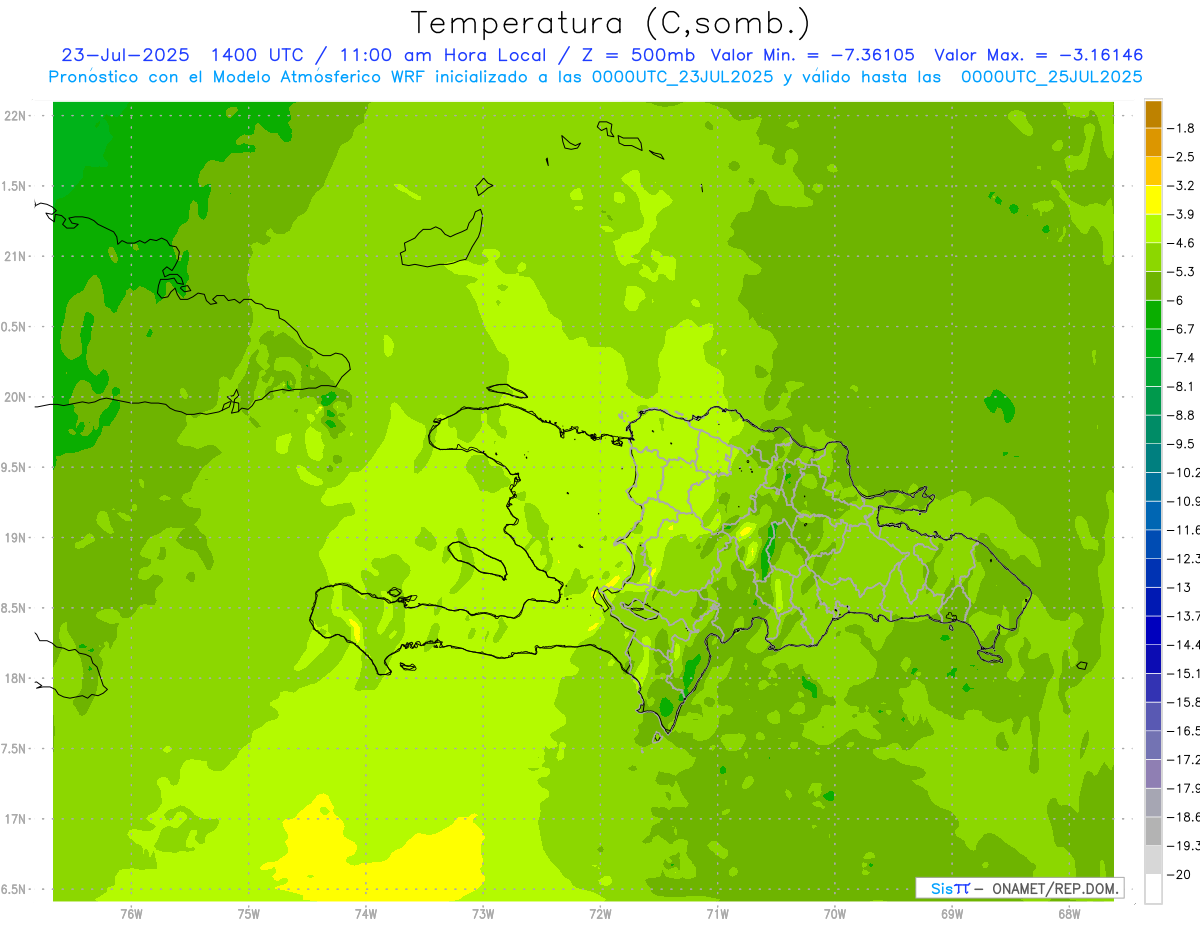Click the green swatch between -6 and -6.7
This screenshot has width=1200, height=927.
tap(1153, 315)
